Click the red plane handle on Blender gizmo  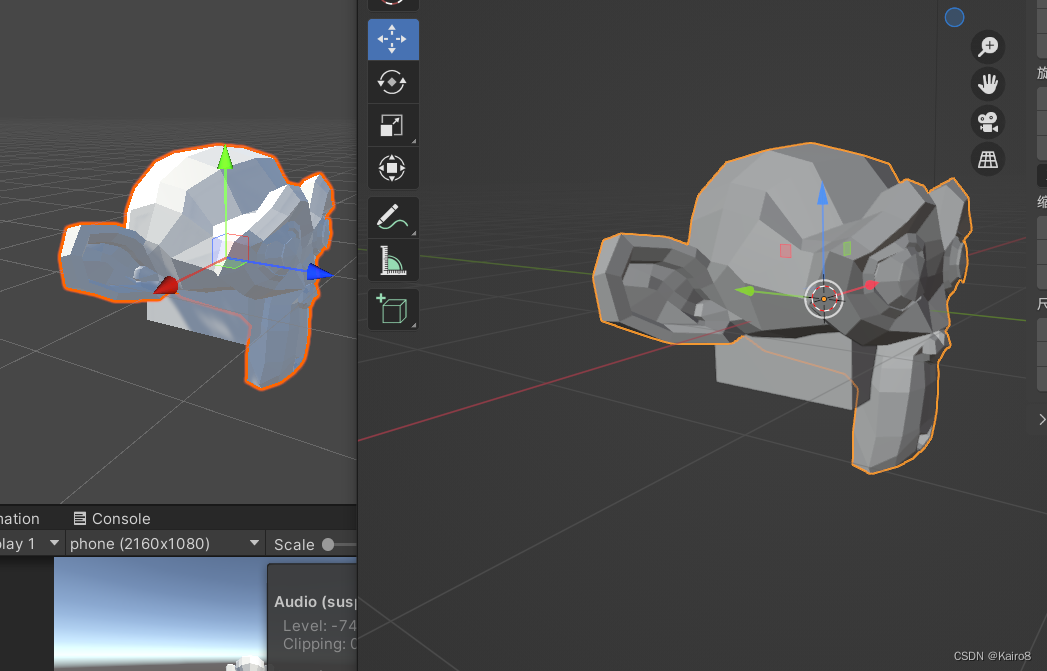786,251
